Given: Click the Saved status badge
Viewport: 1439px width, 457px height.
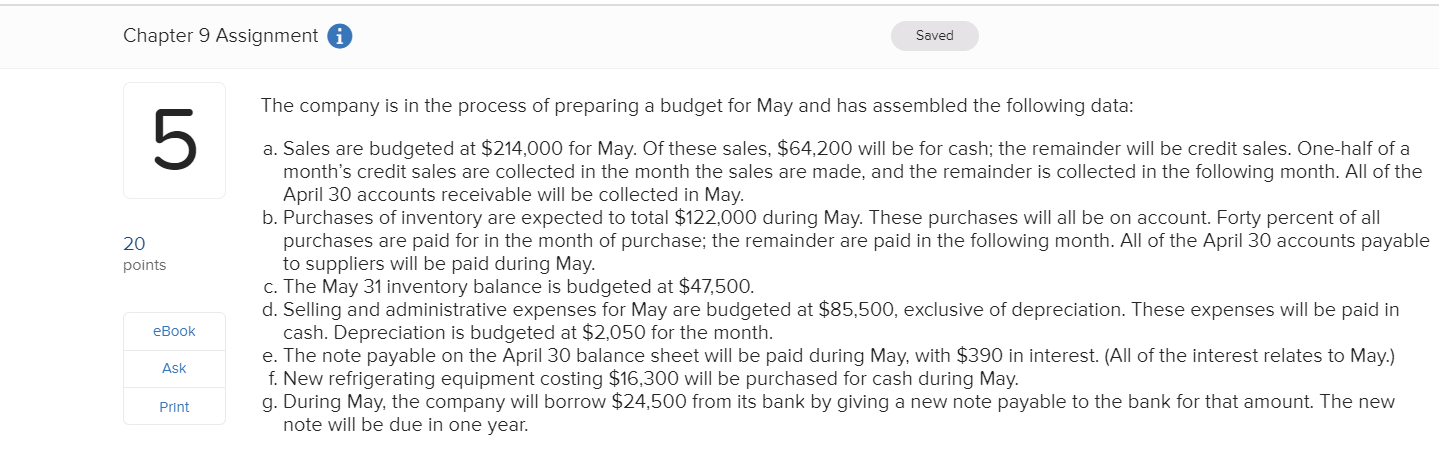Looking at the screenshot, I should pos(934,36).
